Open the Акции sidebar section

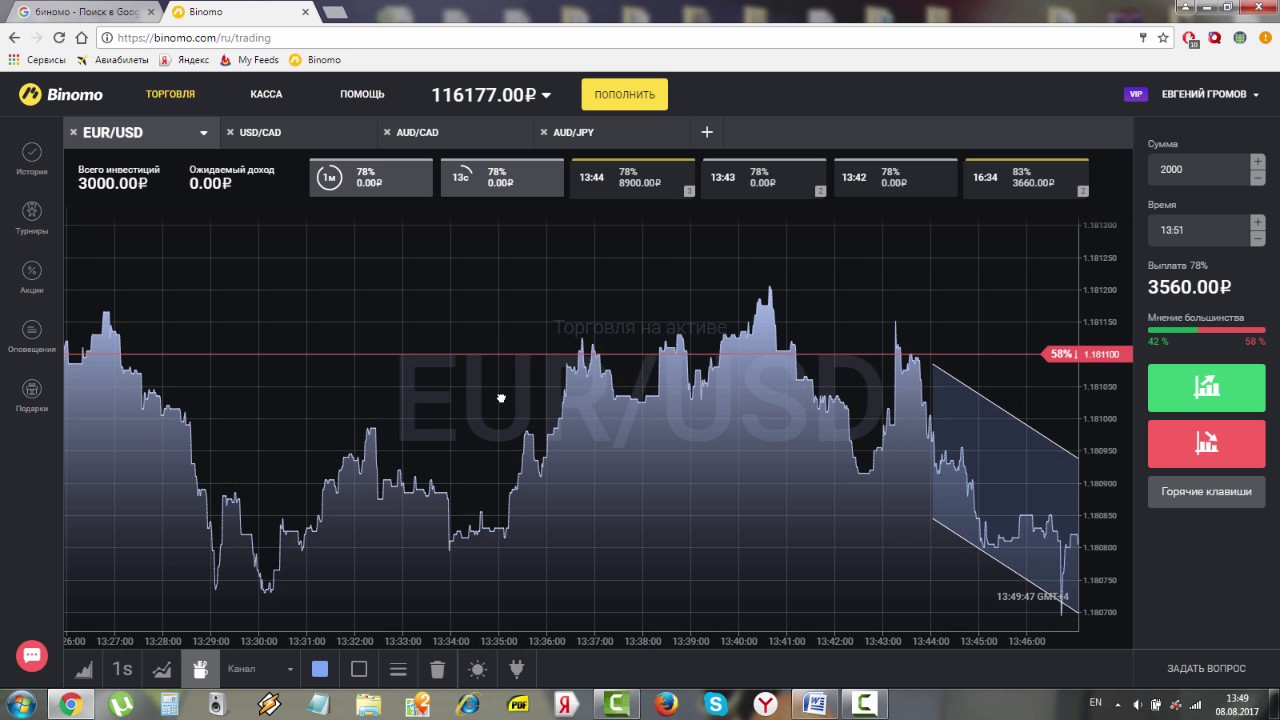[x=32, y=276]
